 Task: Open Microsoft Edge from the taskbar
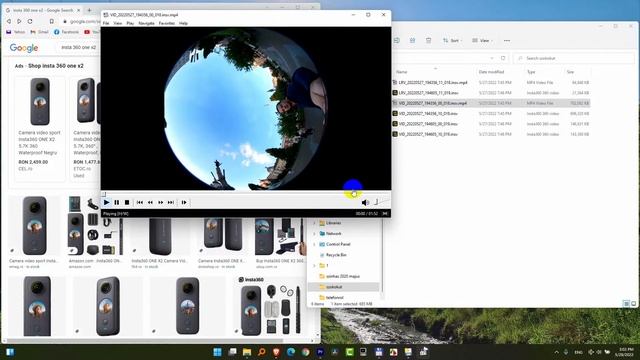pos(291,352)
